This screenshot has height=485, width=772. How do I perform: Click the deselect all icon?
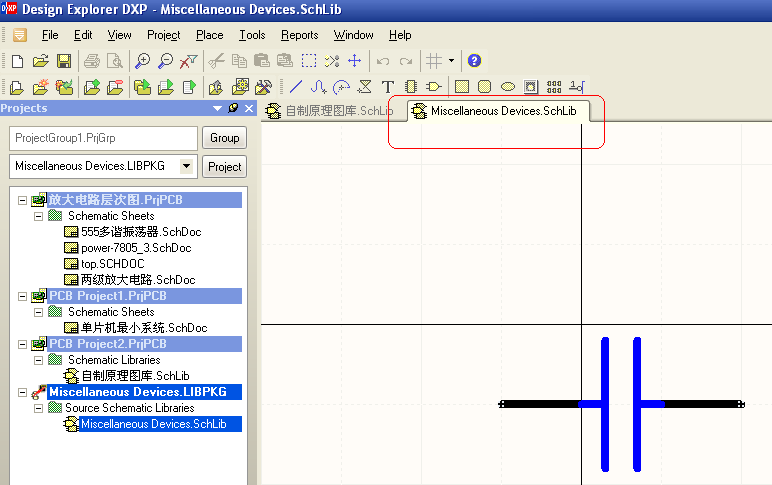coord(332,61)
